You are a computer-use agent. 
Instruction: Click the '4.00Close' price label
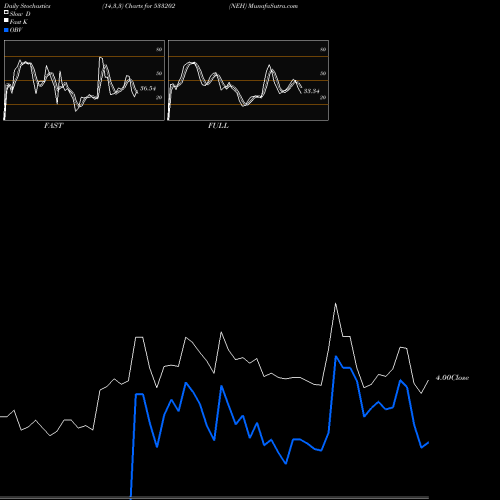[x=452, y=378]
